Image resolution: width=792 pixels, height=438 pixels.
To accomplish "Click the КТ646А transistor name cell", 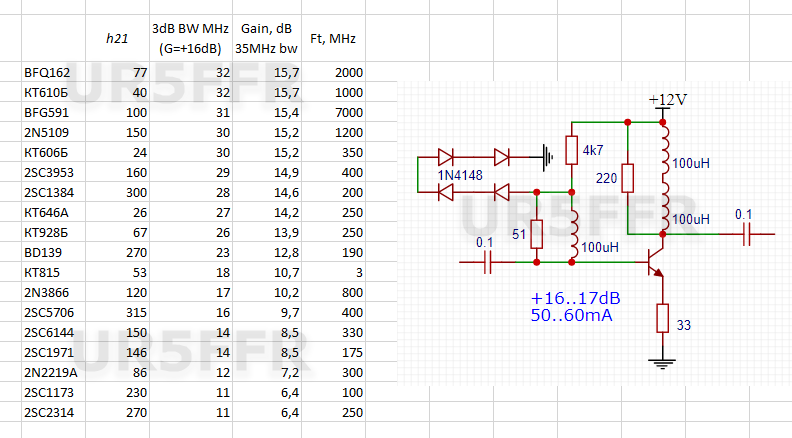I will [54, 212].
